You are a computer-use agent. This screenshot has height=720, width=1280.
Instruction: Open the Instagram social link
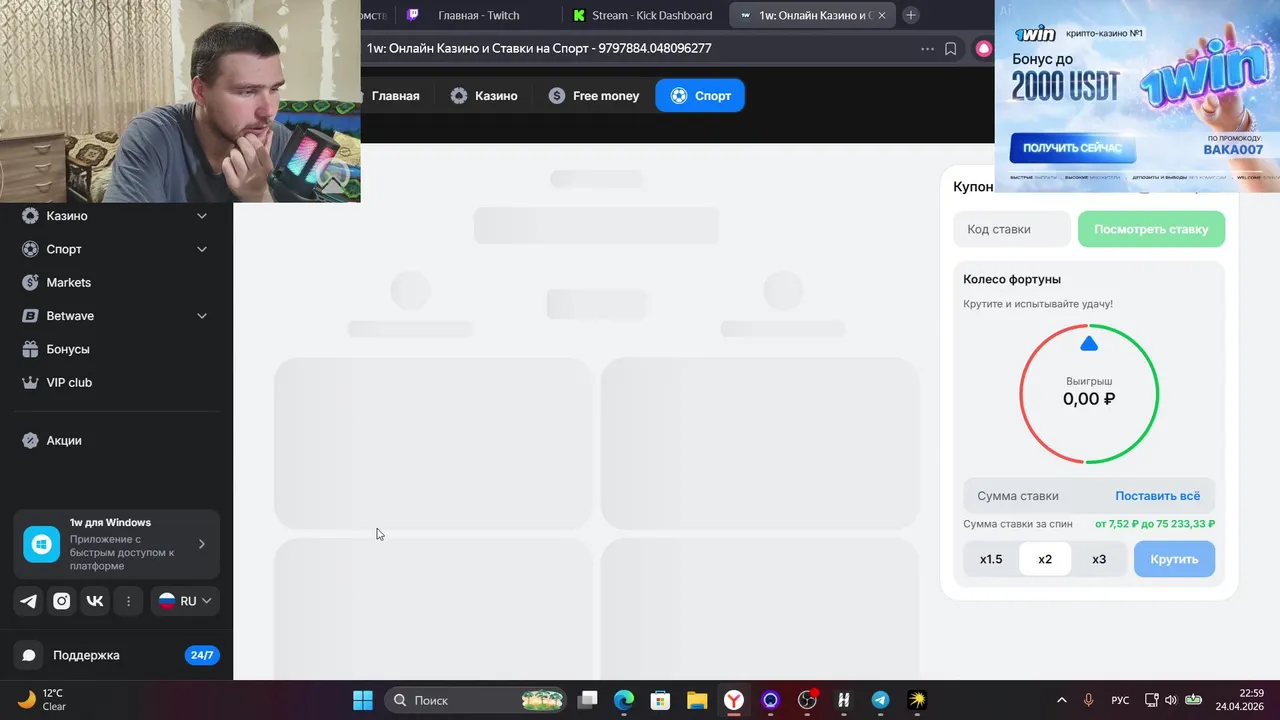coord(62,601)
